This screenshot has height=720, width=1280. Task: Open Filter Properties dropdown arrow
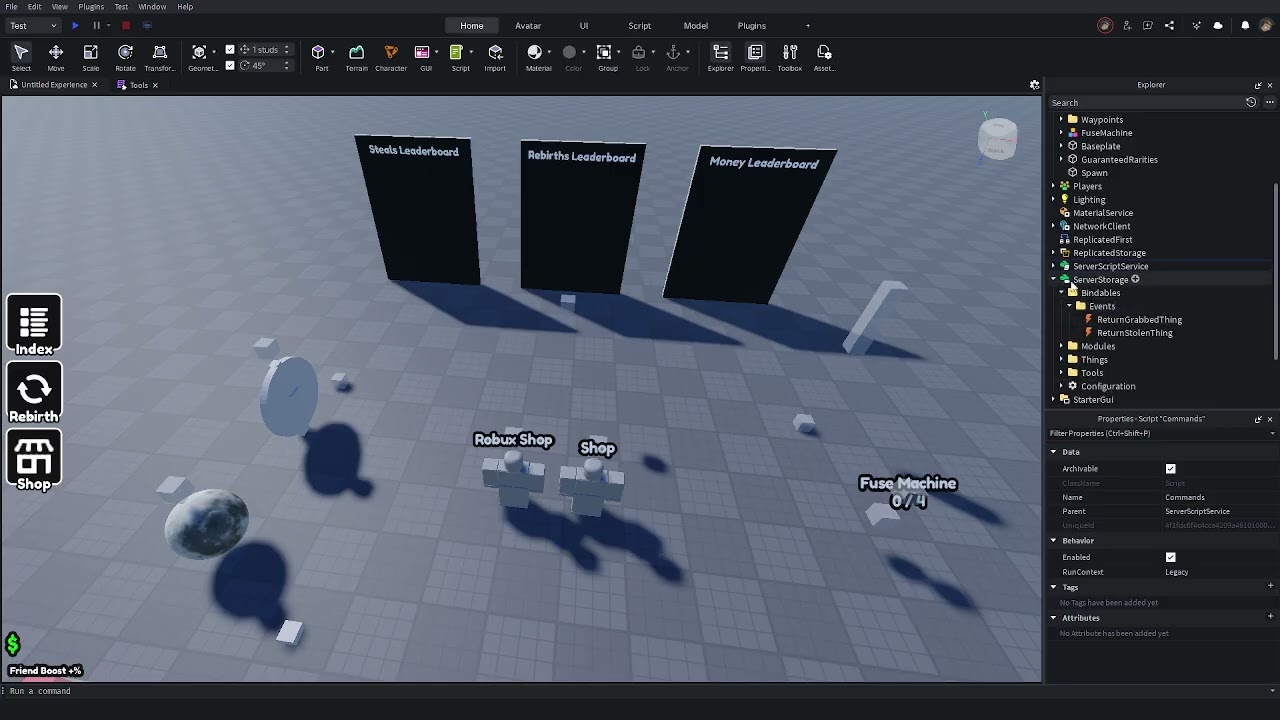pos(1272,434)
